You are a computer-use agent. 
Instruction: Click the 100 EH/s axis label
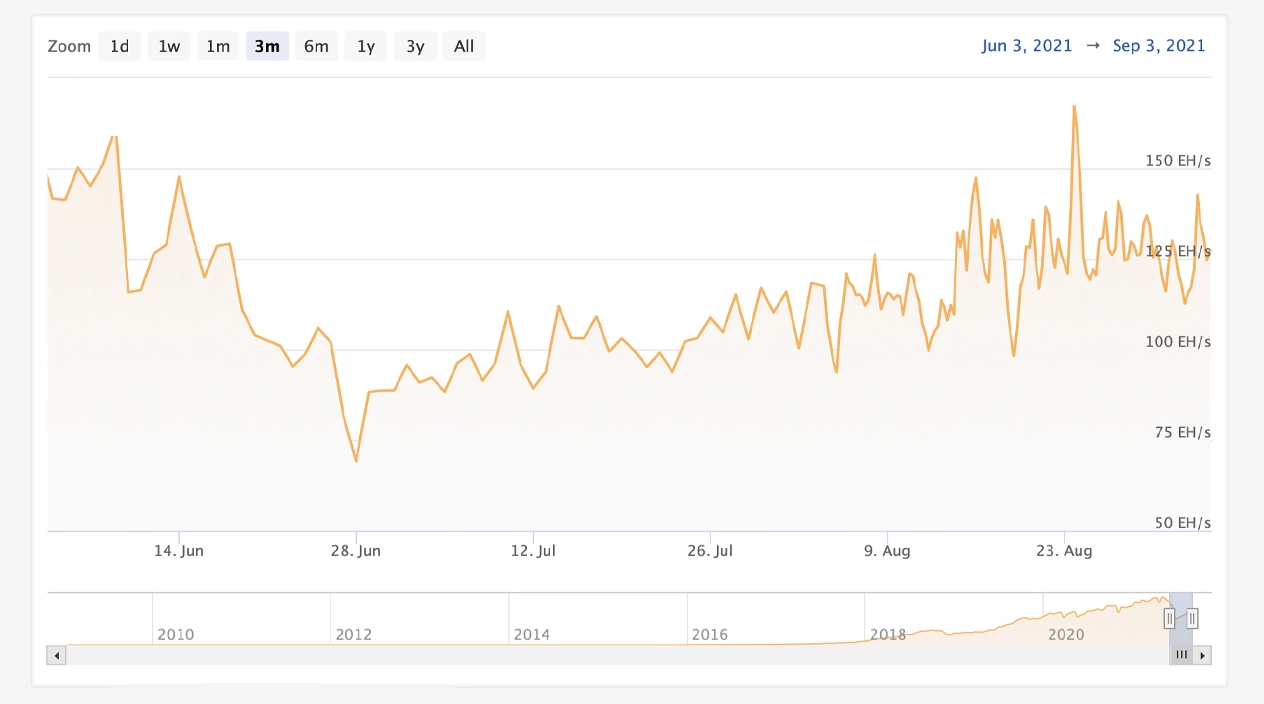(x=1178, y=342)
